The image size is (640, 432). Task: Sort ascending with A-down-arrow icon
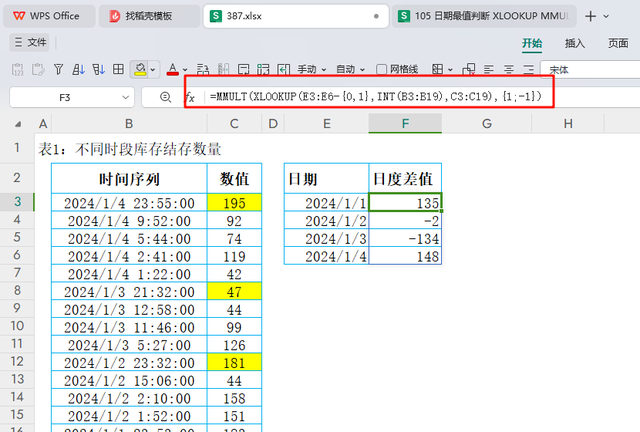[78, 69]
